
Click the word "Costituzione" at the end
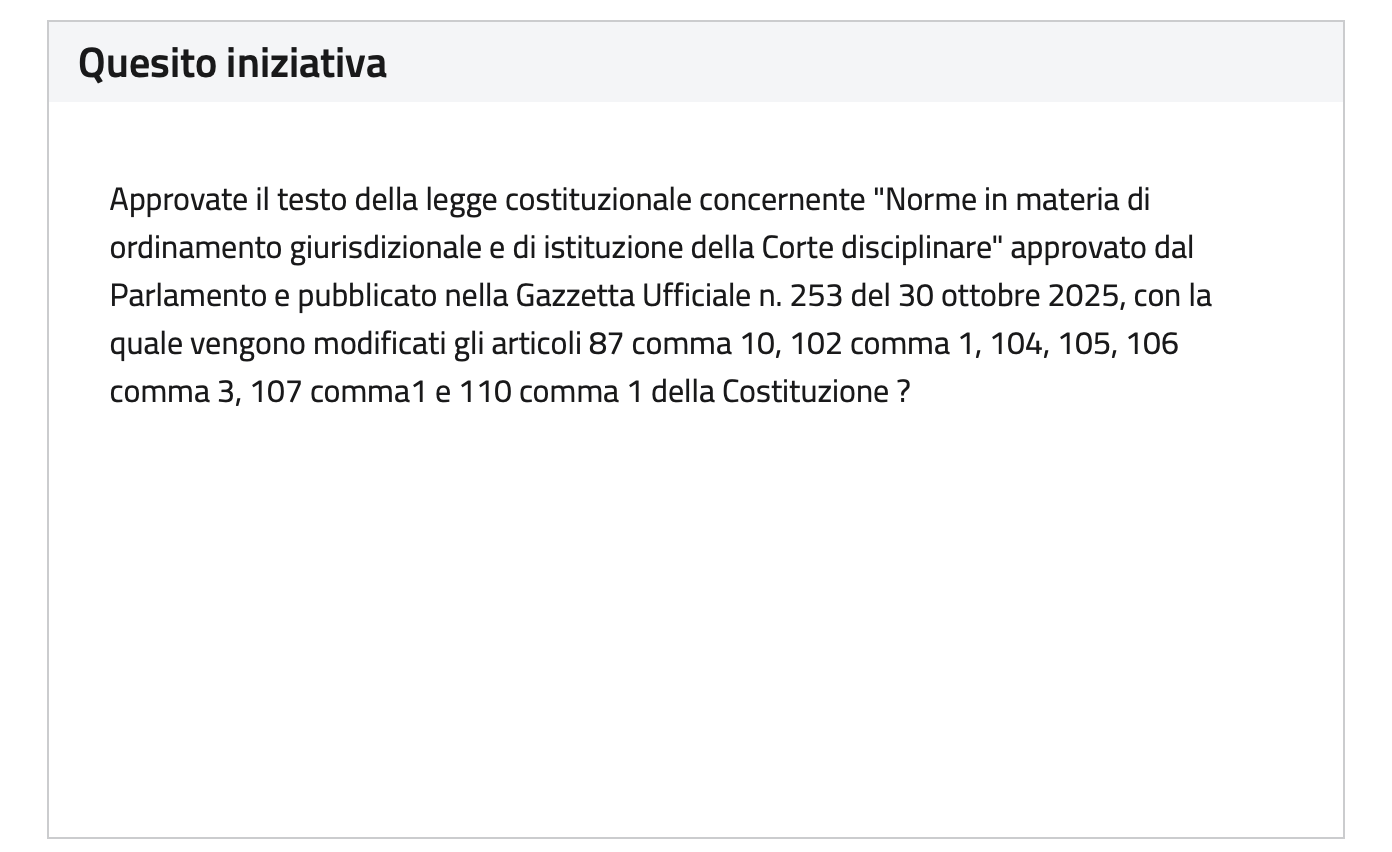point(805,392)
